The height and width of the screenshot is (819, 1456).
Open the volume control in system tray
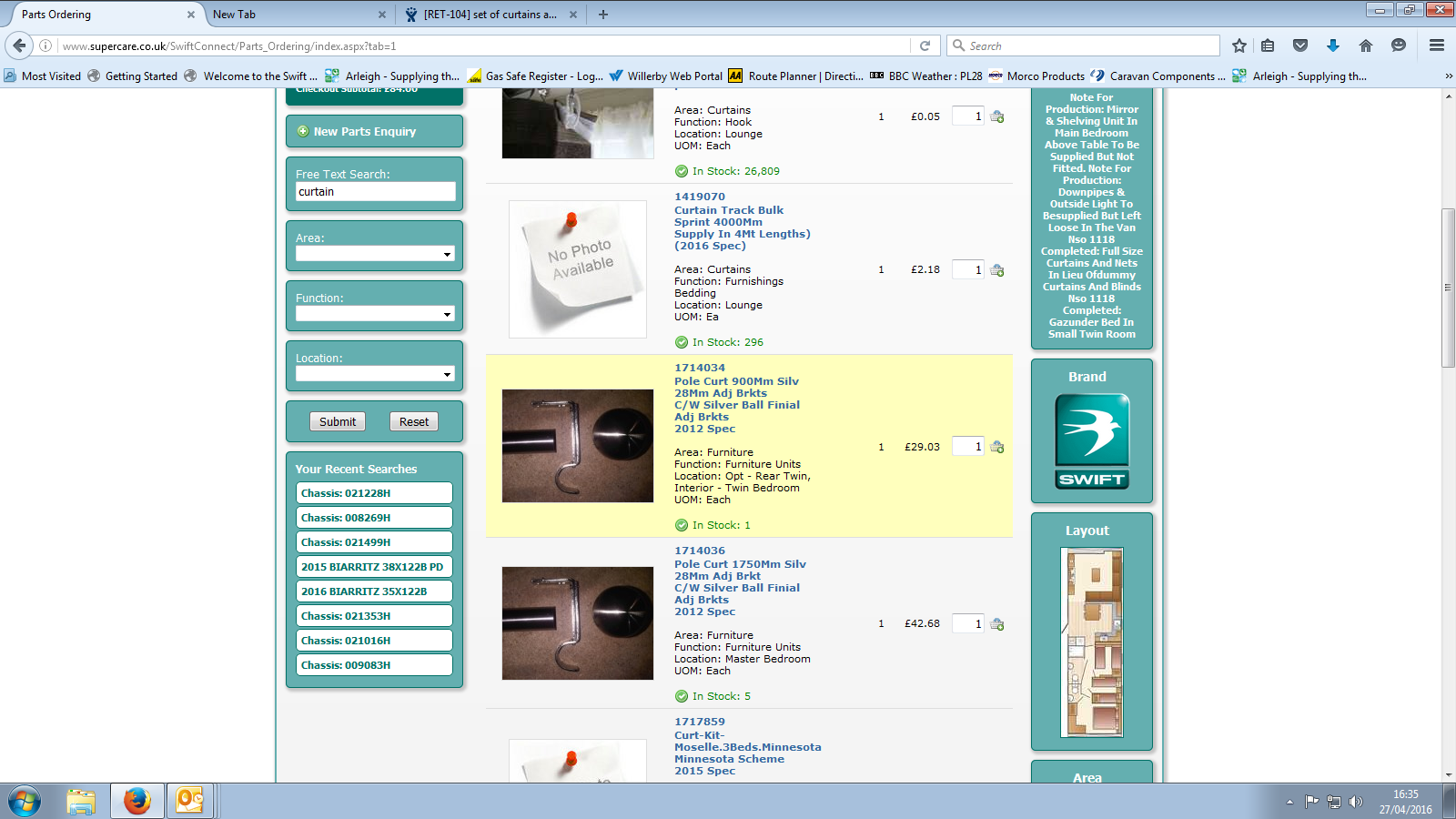1356,802
